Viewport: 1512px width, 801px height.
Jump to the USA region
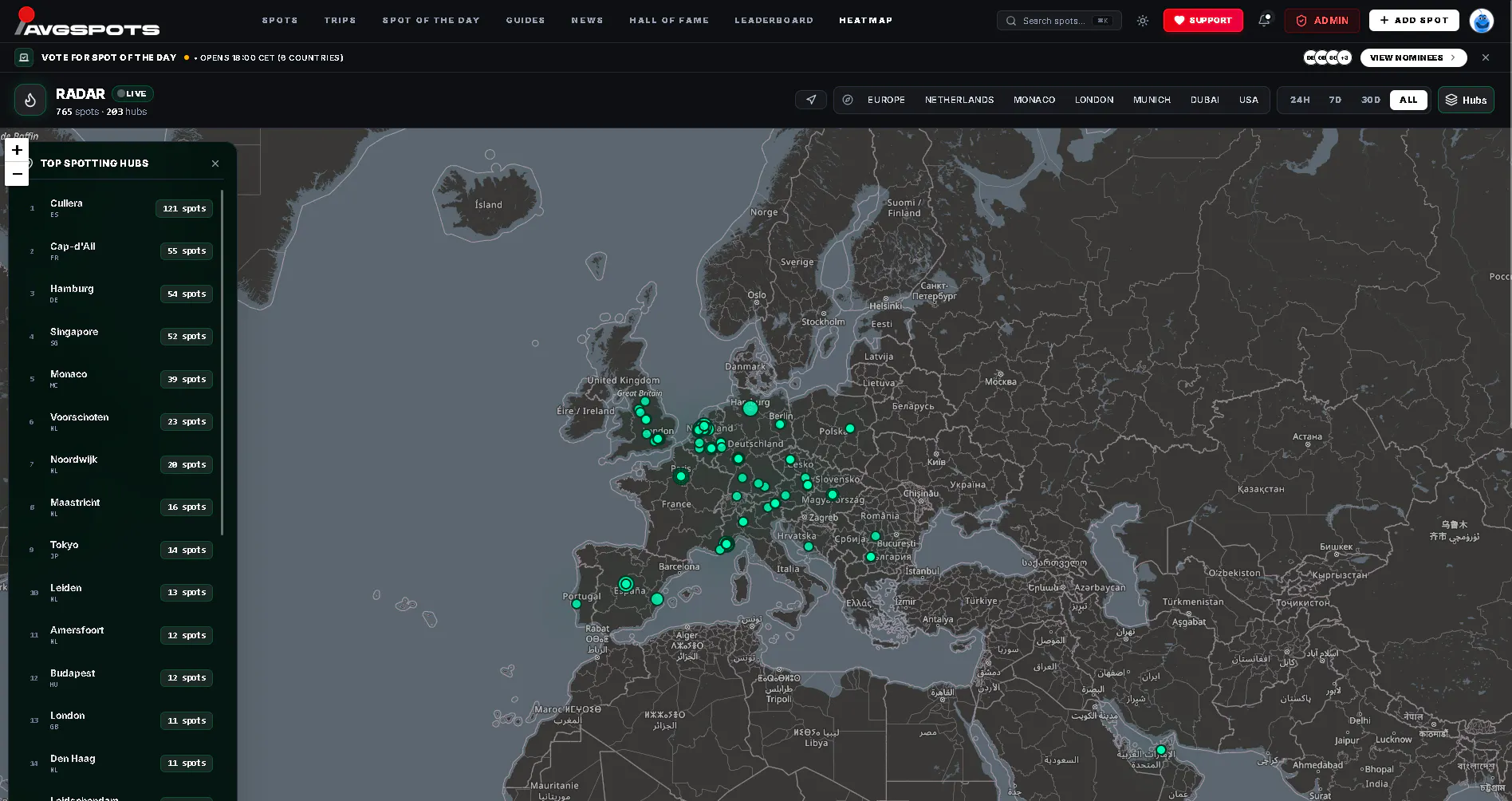[1249, 100]
